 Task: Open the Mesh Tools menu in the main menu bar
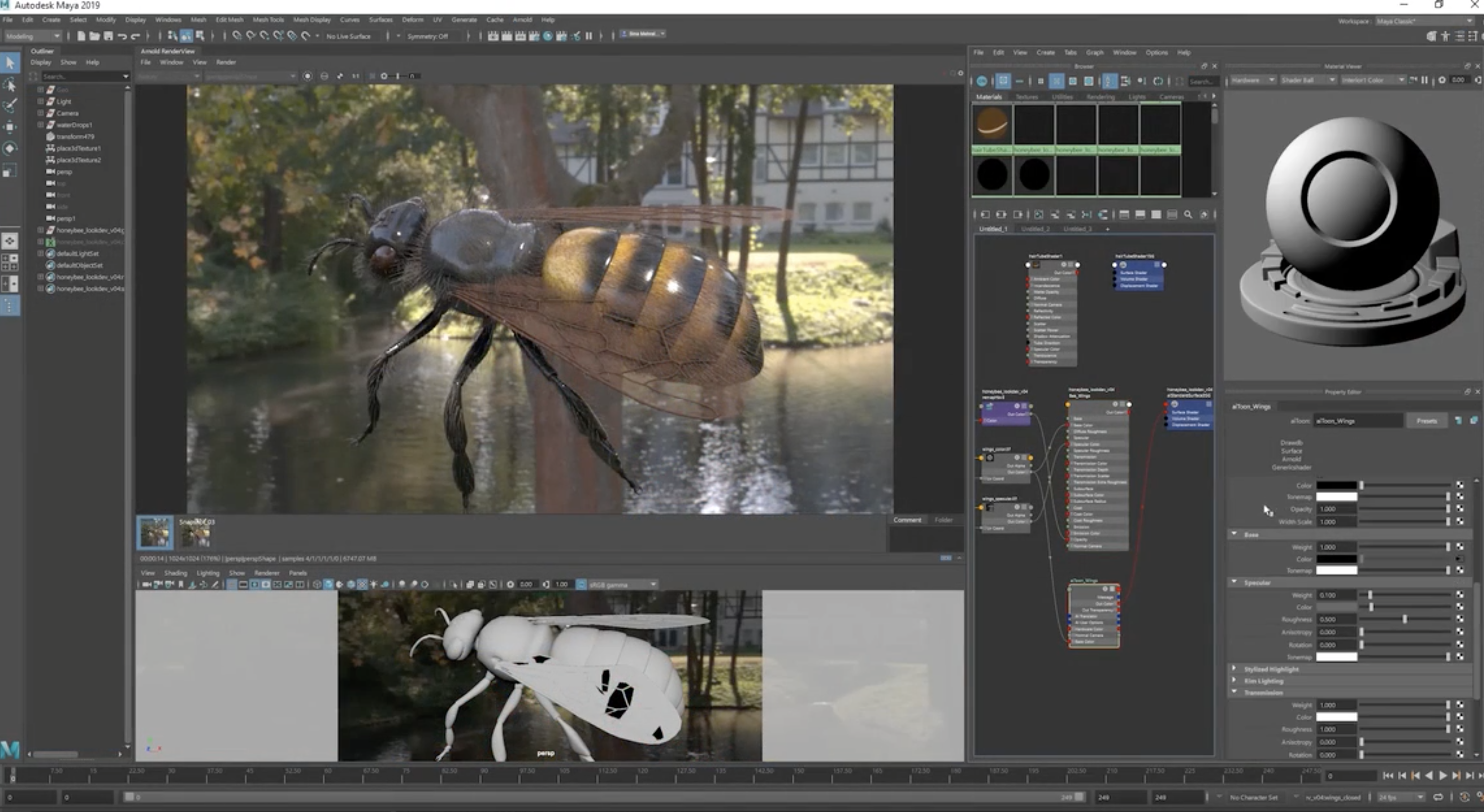click(268, 20)
